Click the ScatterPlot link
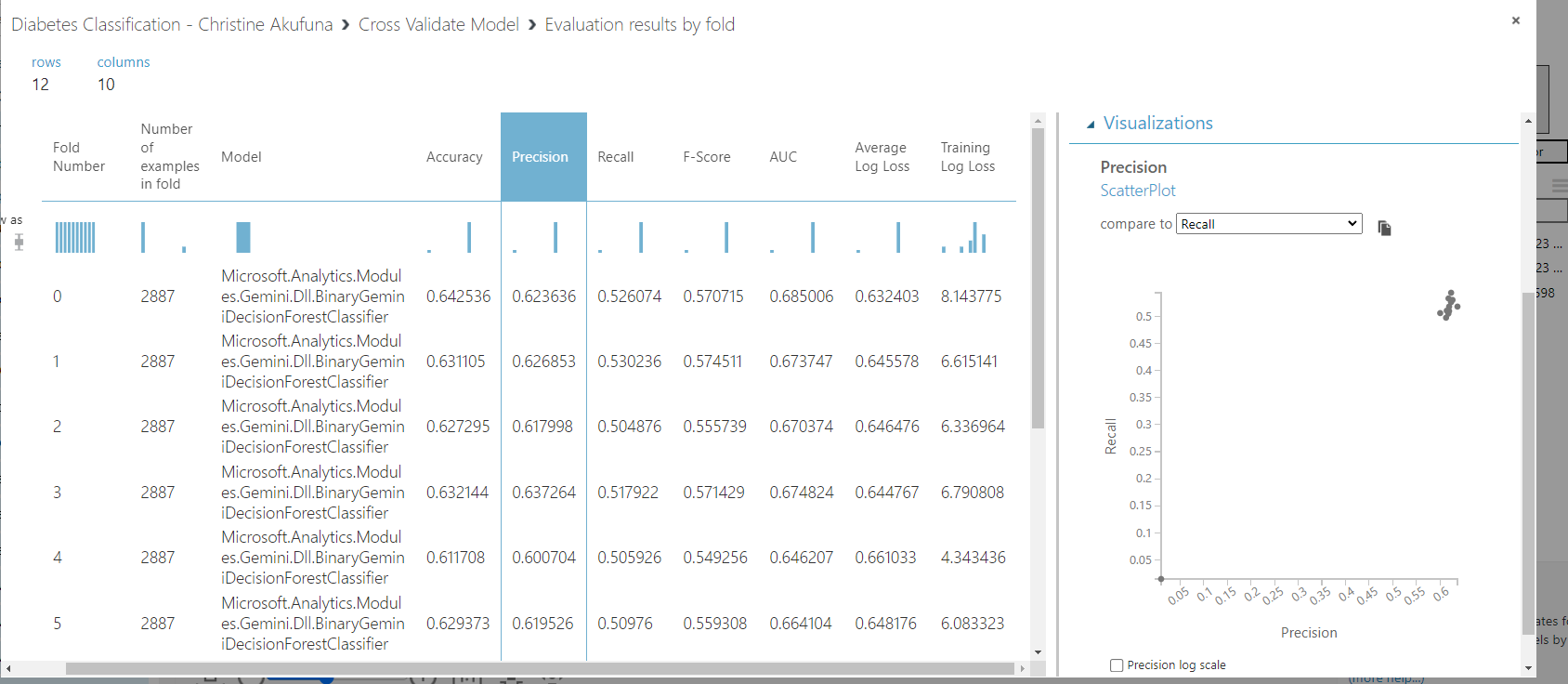The width and height of the screenshot is (1568, 684). pyautogui.click(x=1138, y=191)
